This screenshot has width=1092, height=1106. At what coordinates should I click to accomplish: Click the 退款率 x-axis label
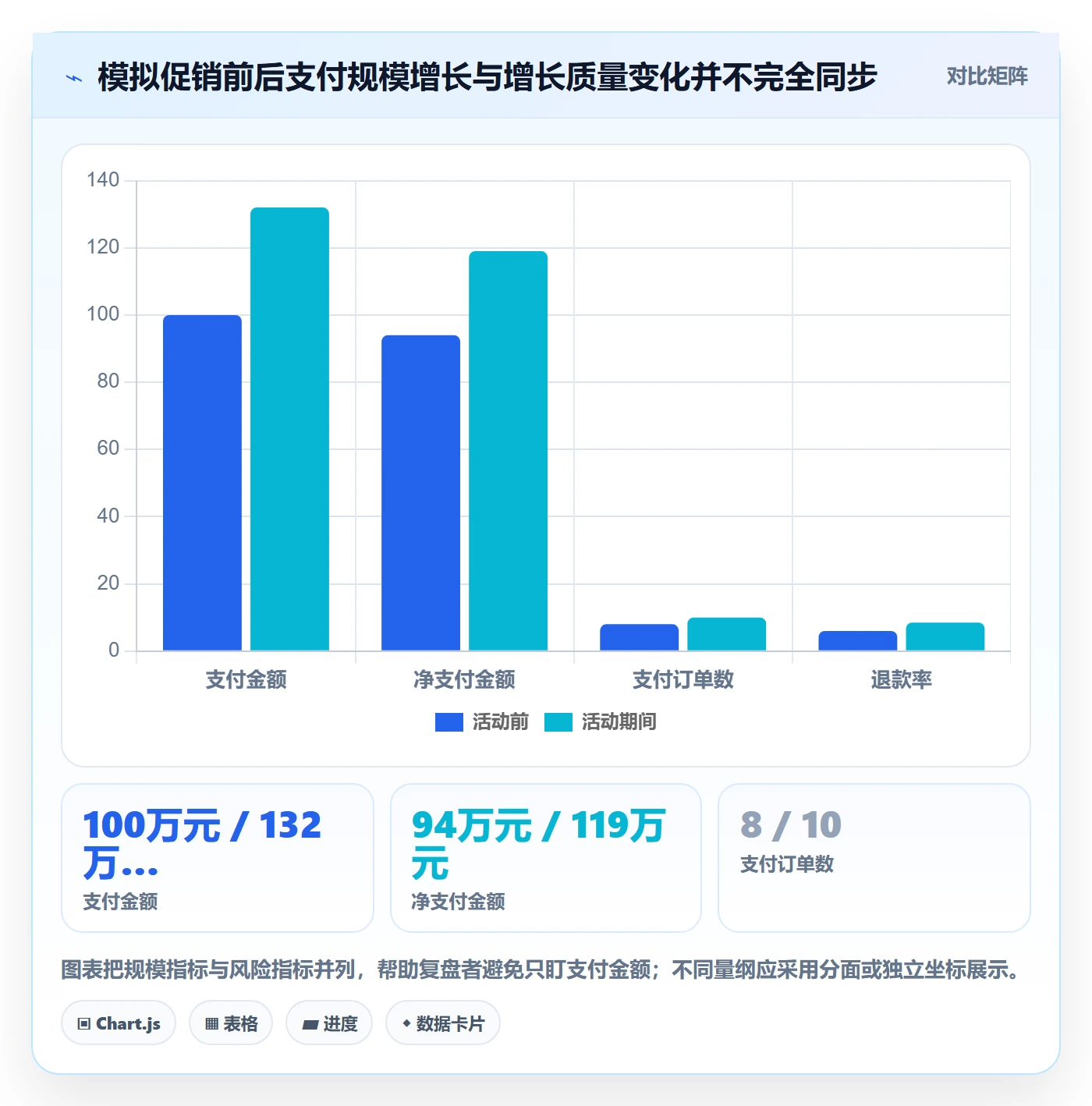coord(902,679)
